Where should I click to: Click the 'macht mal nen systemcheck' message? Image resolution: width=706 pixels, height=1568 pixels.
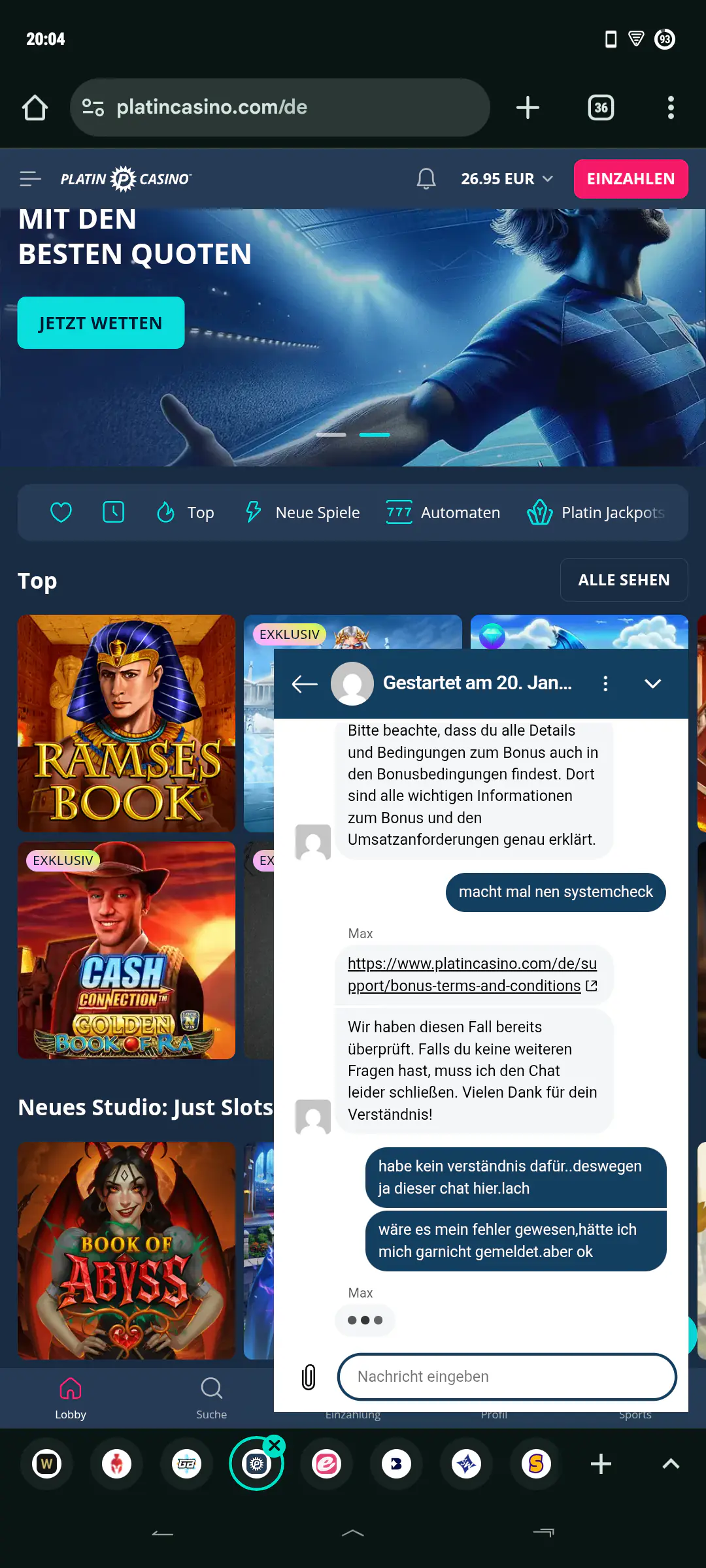click(x=556, y=892)
